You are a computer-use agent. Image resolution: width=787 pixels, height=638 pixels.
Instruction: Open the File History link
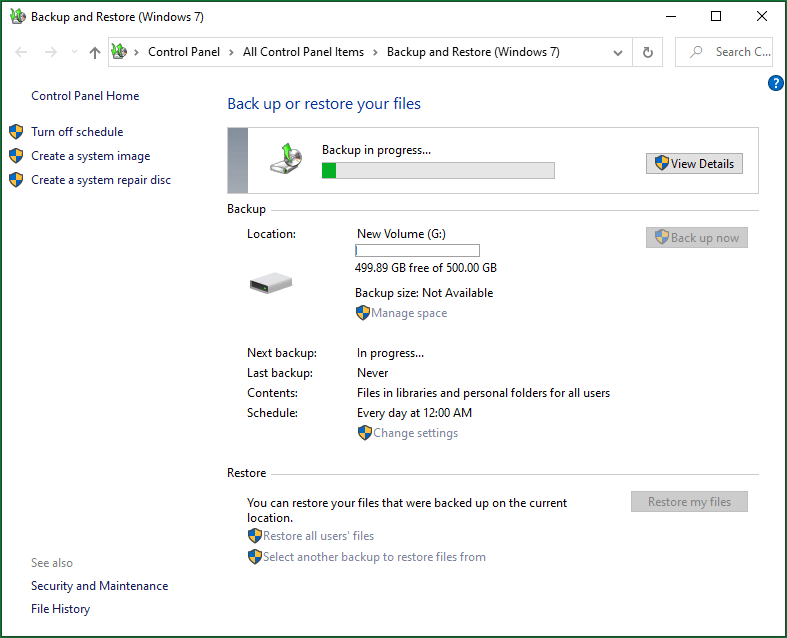pos(60,609)
